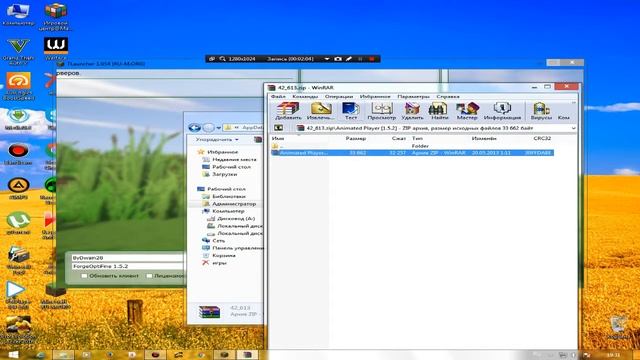Click the Windows Start button on taskbar
Viewport: 640px width, 360px height.
coord(13,355)
